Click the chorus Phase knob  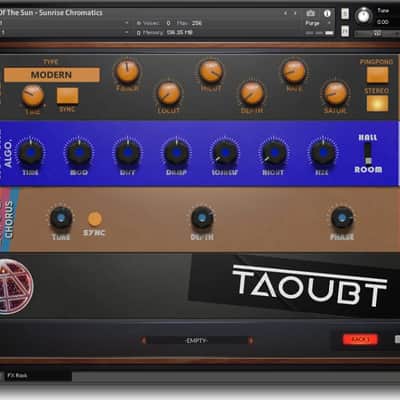(x=342, y=218)
